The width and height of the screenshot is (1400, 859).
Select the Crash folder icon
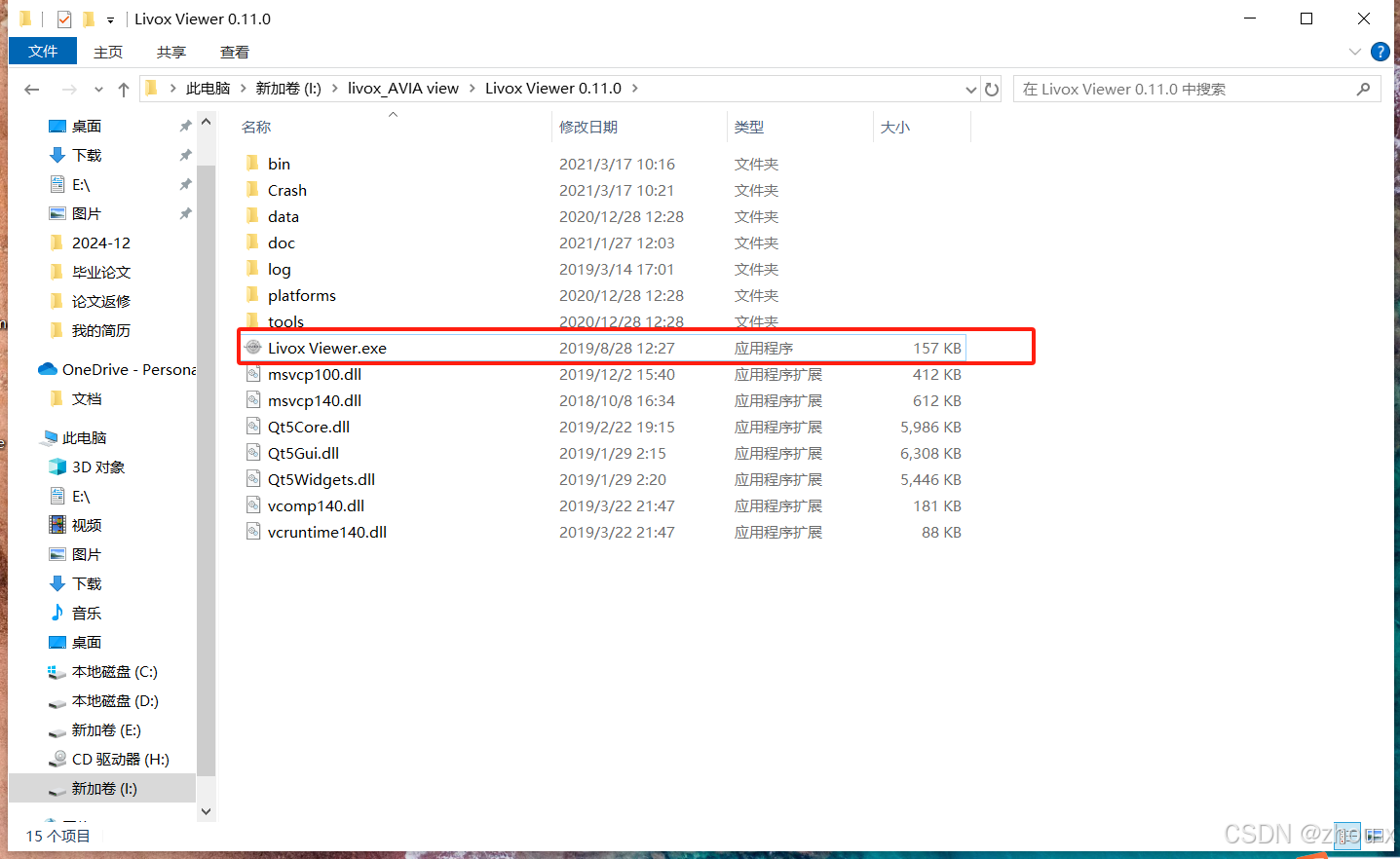[252, 190]
